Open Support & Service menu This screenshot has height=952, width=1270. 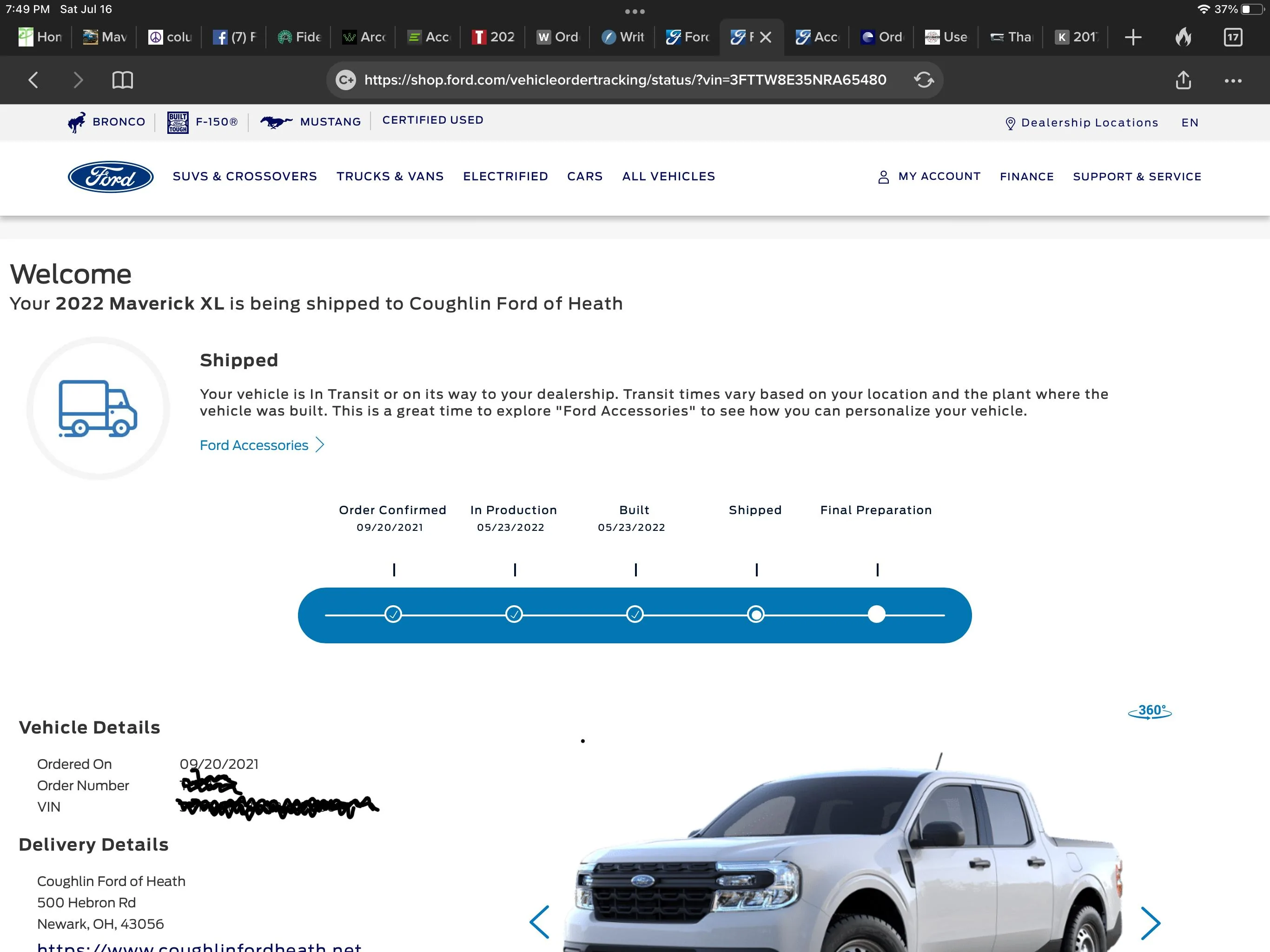(1138, 177)
